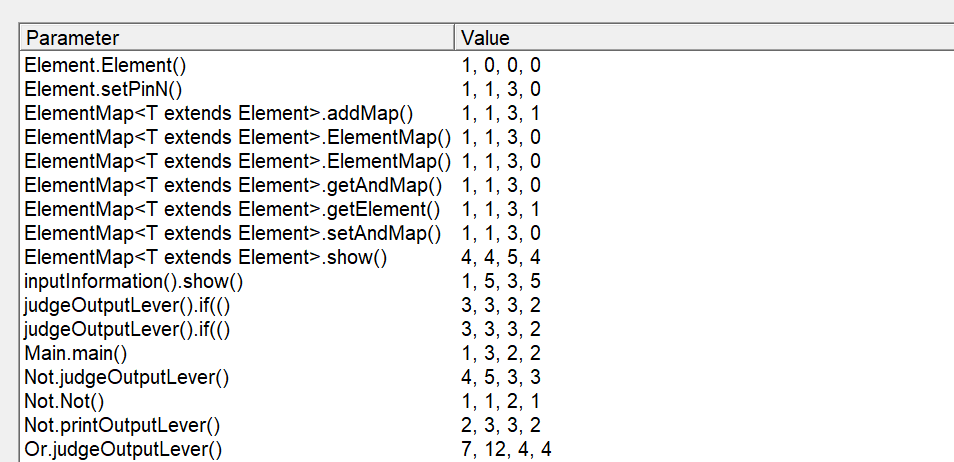Select the ElementMap show() parameter row
This screenshot has height=462, width=954.
point(206,257)
